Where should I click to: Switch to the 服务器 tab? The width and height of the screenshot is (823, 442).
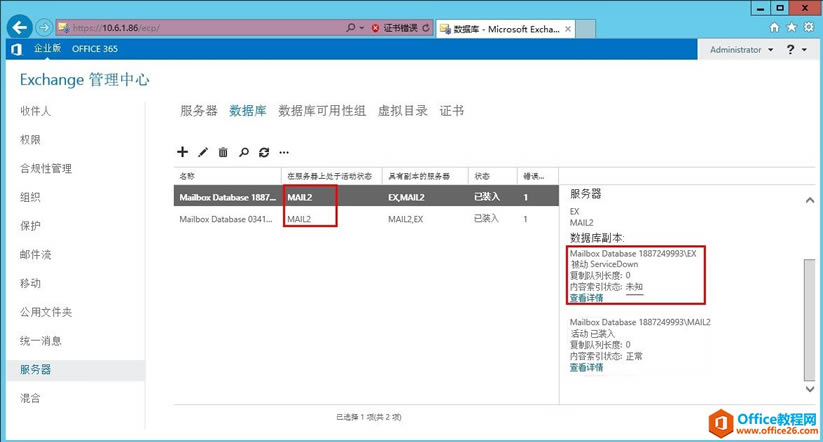[x=198, y=111]
